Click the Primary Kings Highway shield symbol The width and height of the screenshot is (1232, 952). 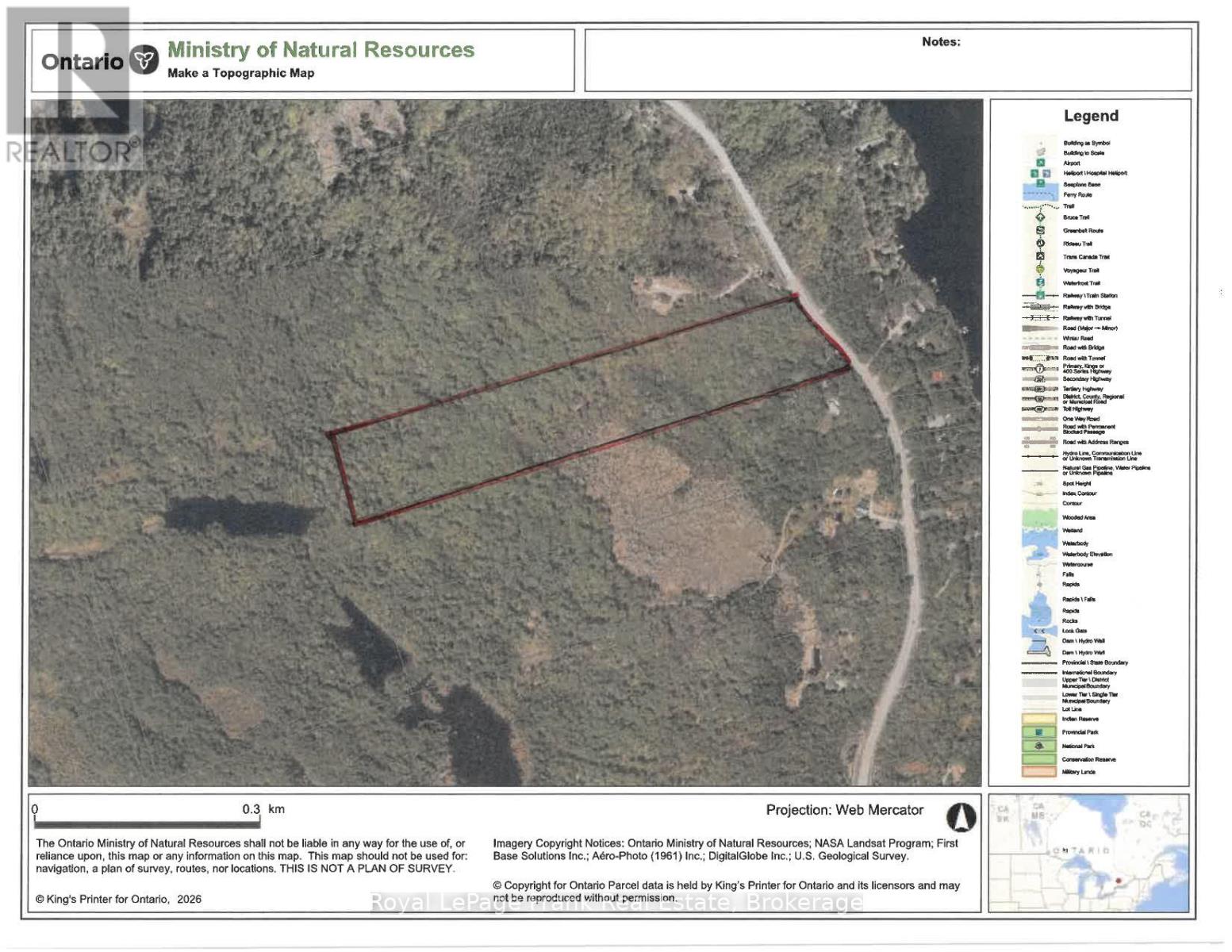1040,369
